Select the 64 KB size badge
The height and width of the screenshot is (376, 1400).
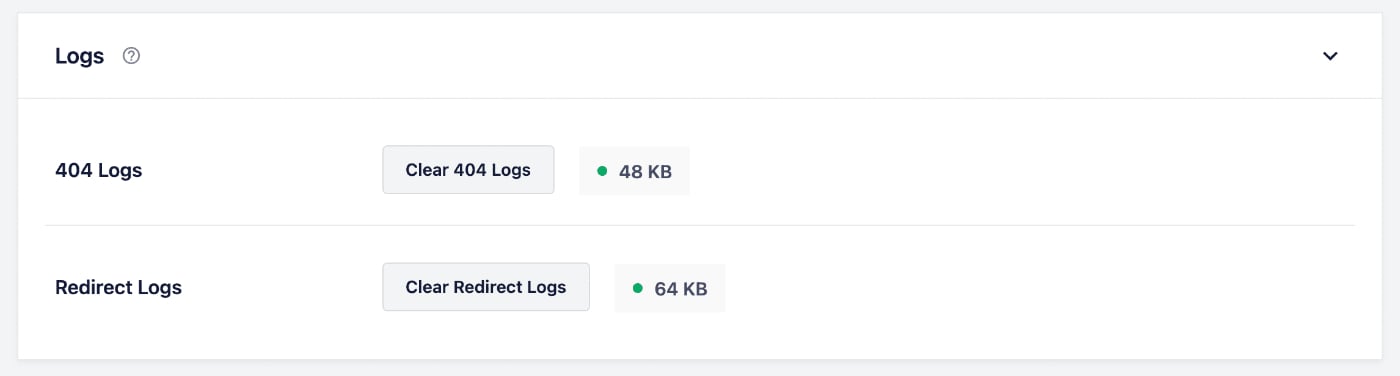click(670, 288)
